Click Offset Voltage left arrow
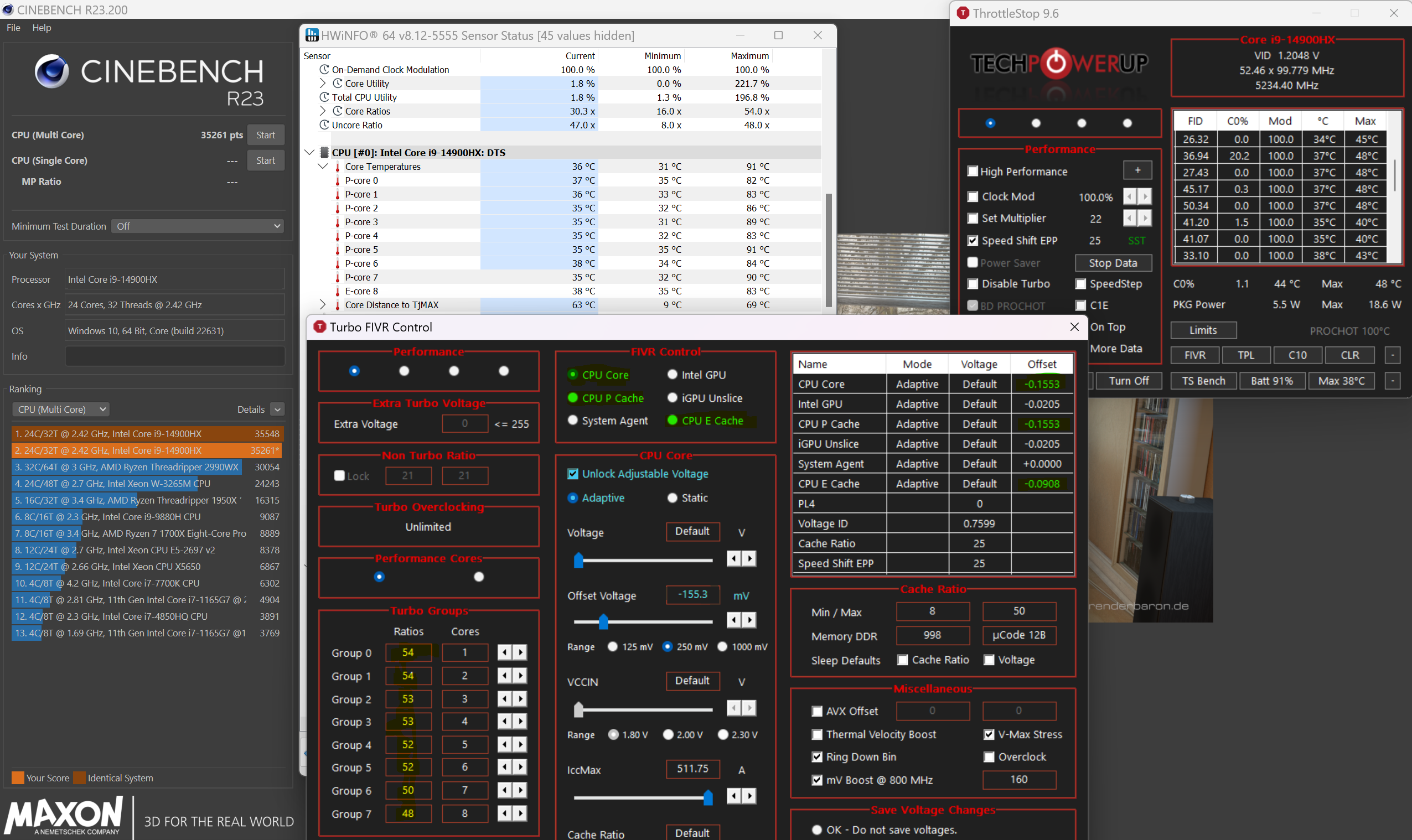Screen dimensions: 1412x840 pos(734,620)
